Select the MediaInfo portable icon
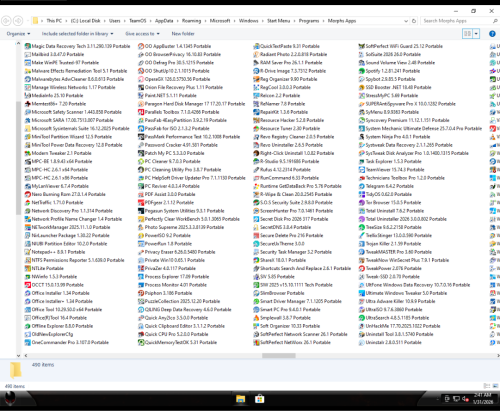The image size is (500, 411). [x=28, y=95]
